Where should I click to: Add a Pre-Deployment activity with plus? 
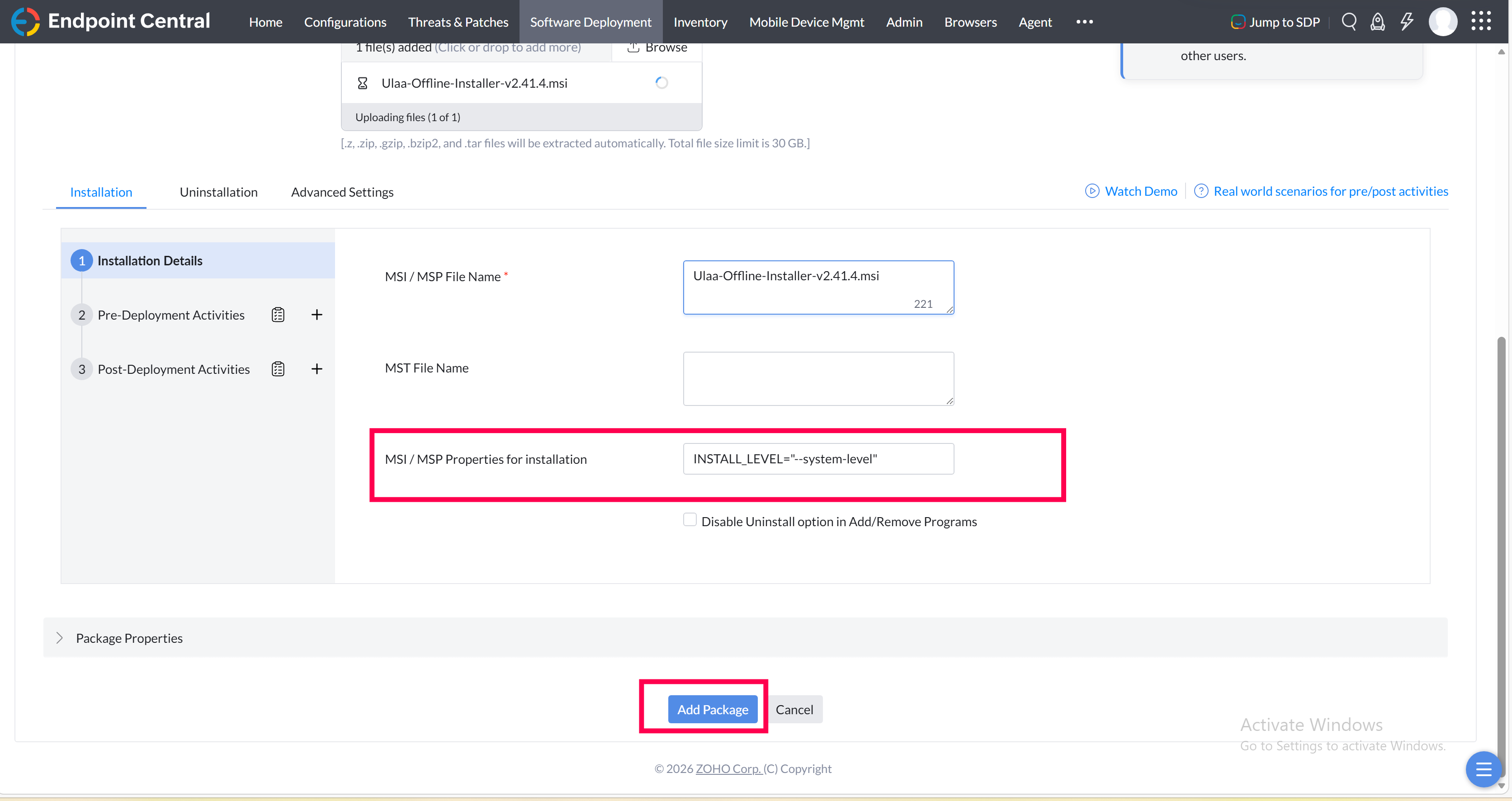point(317,315)
